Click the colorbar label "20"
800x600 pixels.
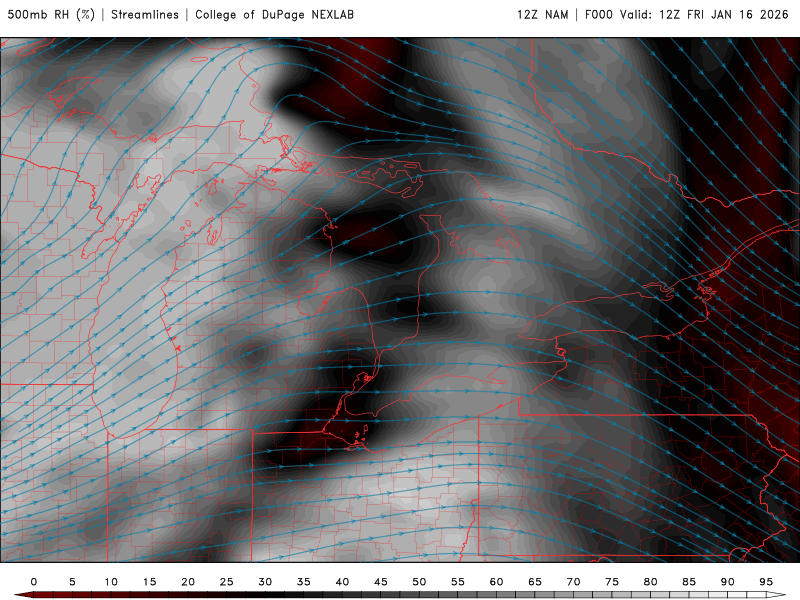188,582
